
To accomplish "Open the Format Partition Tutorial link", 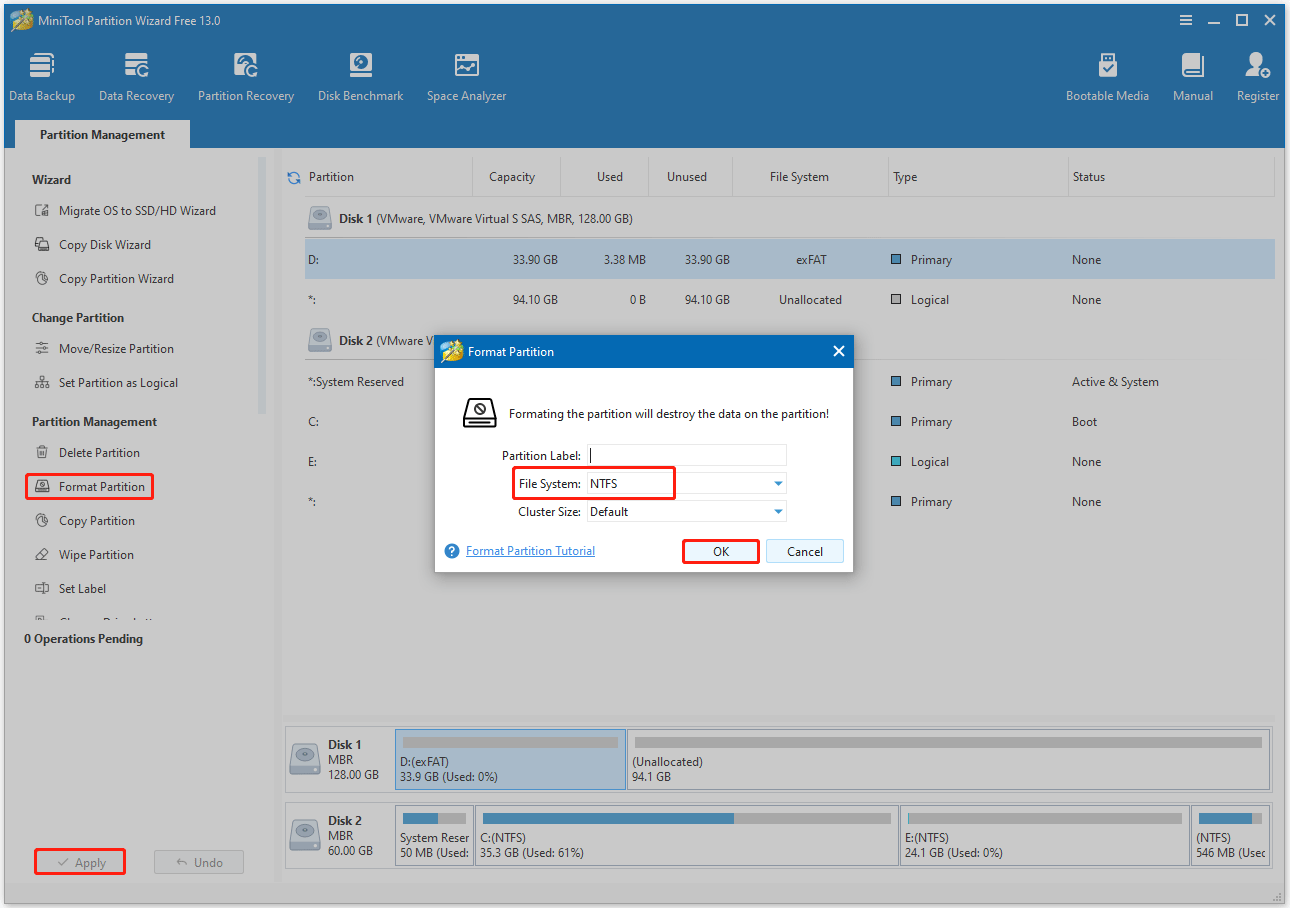I will tap(530, 550).
